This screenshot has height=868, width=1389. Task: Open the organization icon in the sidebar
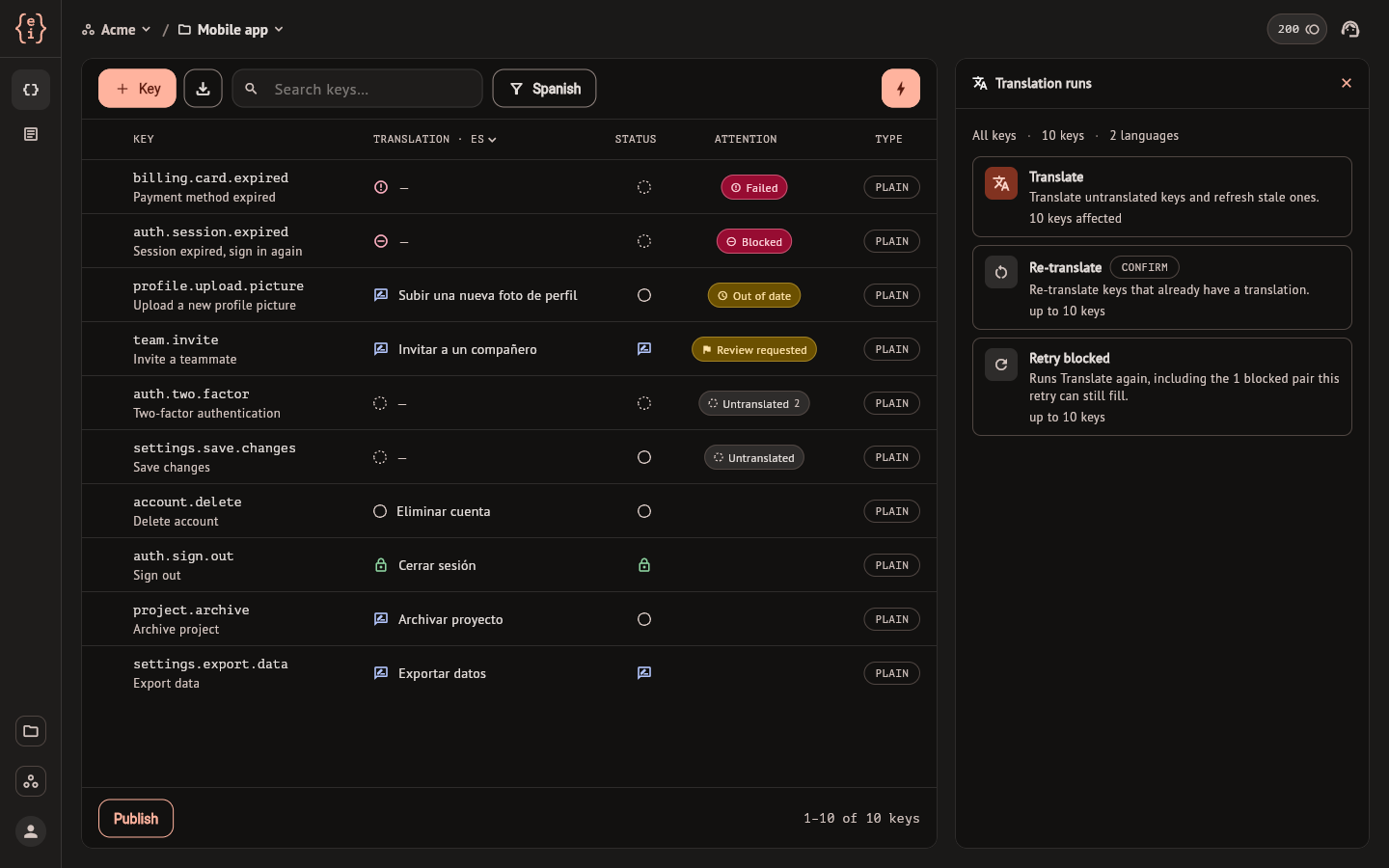pyautogui.click(x=31, y=781)
